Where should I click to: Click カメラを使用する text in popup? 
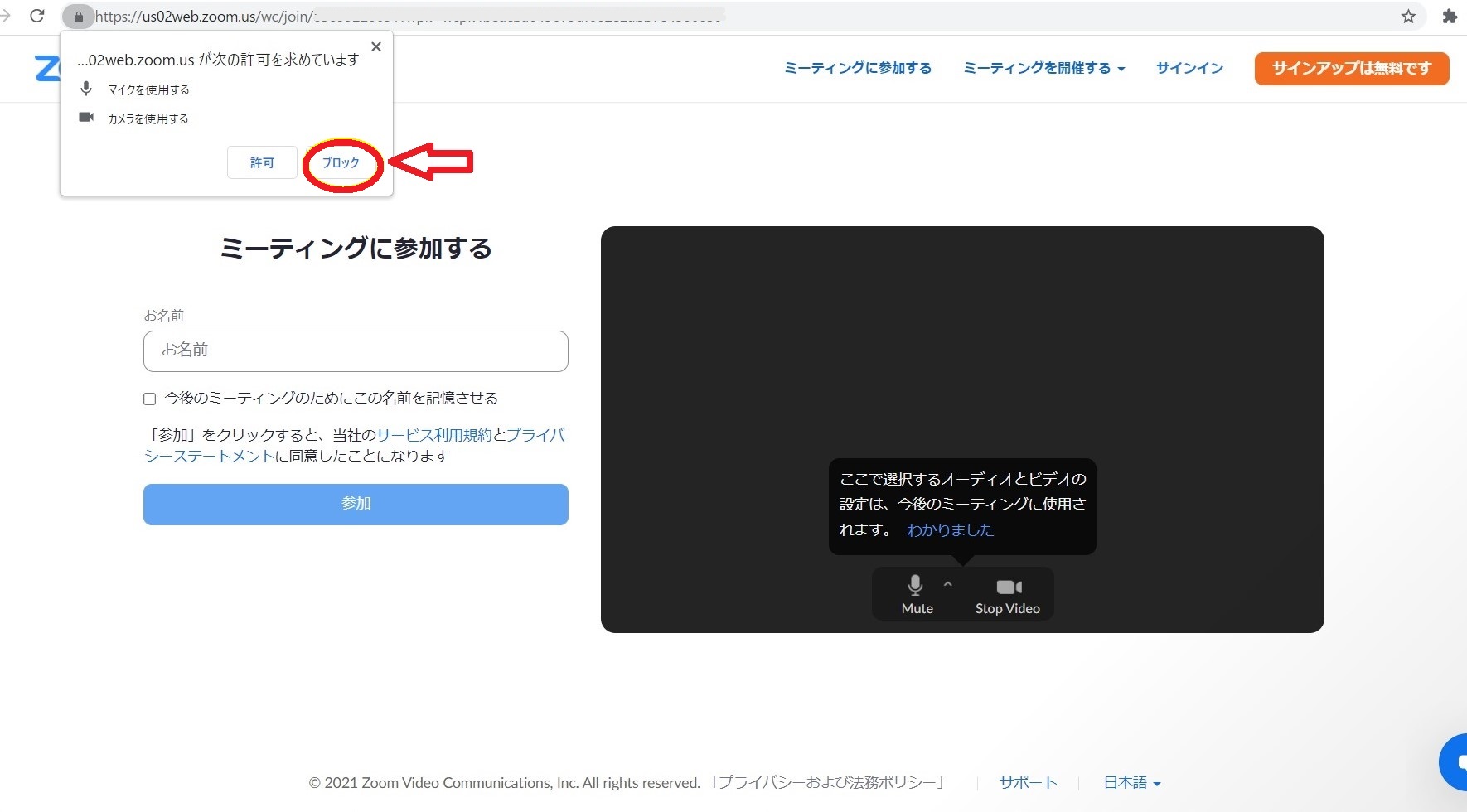(x=148, y=118)
